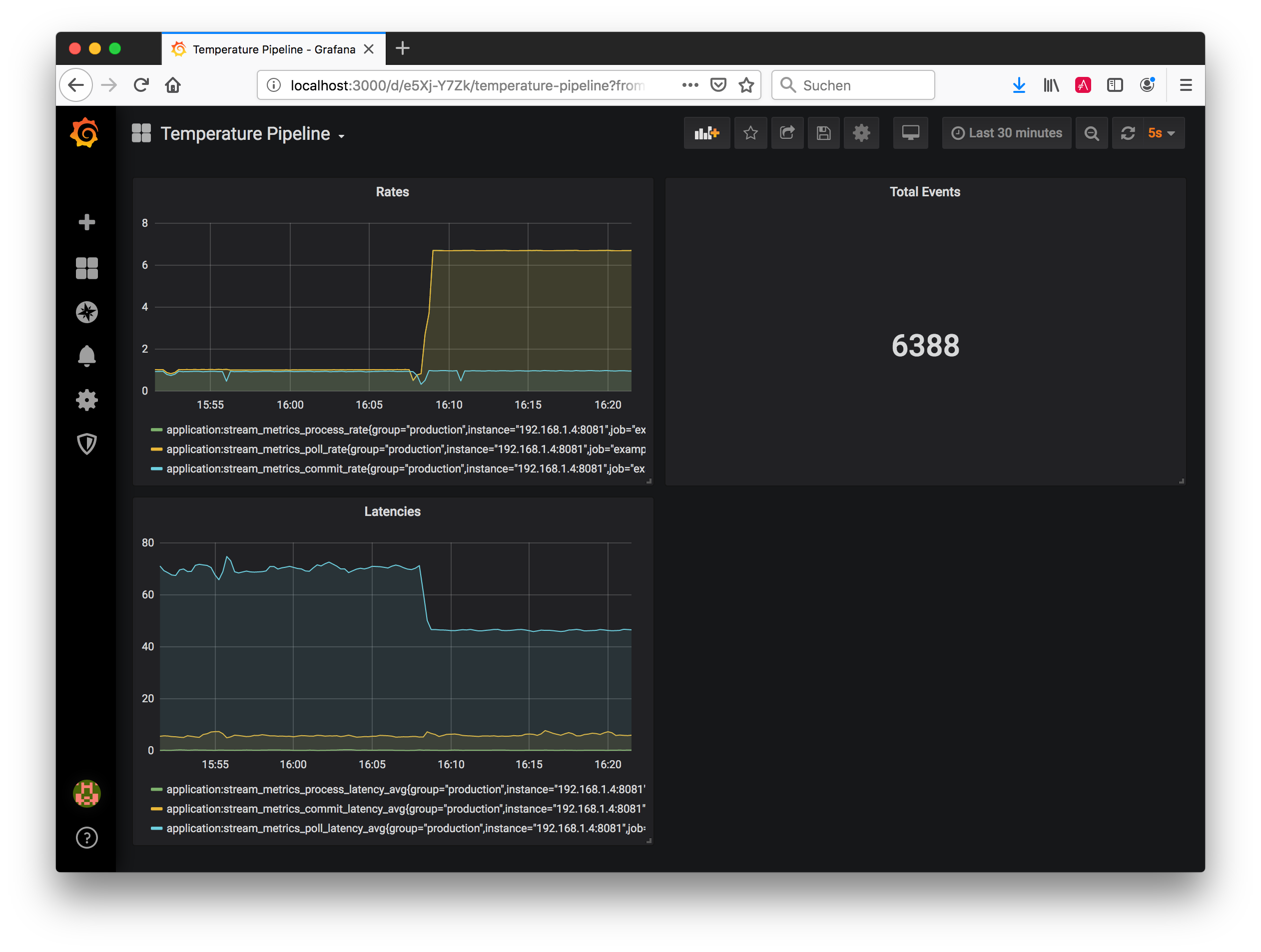Screen dimensions: 1261x952
Task: Click the Save dashboard icon
Action: [x=824, y=133]
